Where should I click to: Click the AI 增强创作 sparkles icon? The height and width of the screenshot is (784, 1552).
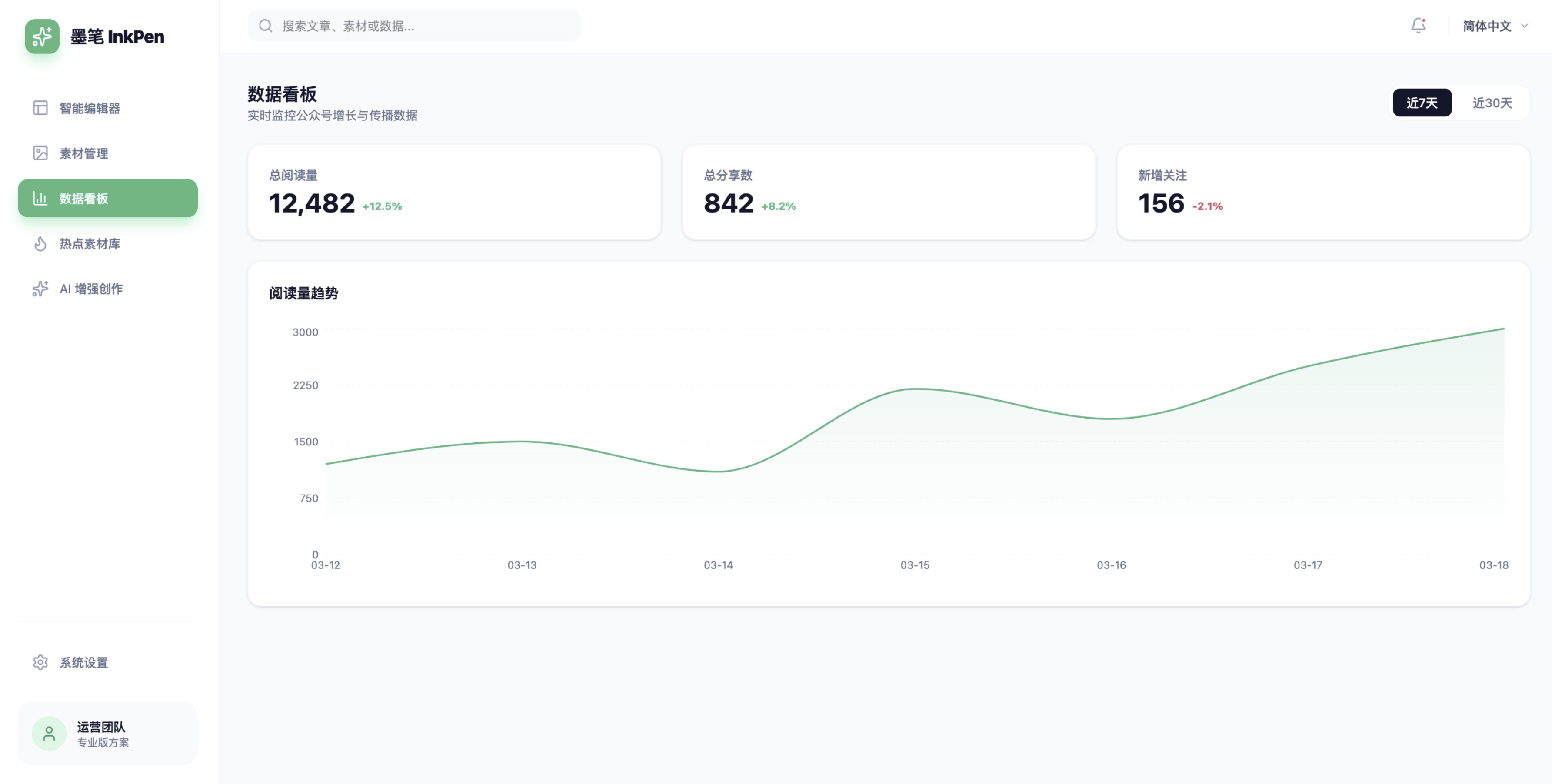[40, 289]
